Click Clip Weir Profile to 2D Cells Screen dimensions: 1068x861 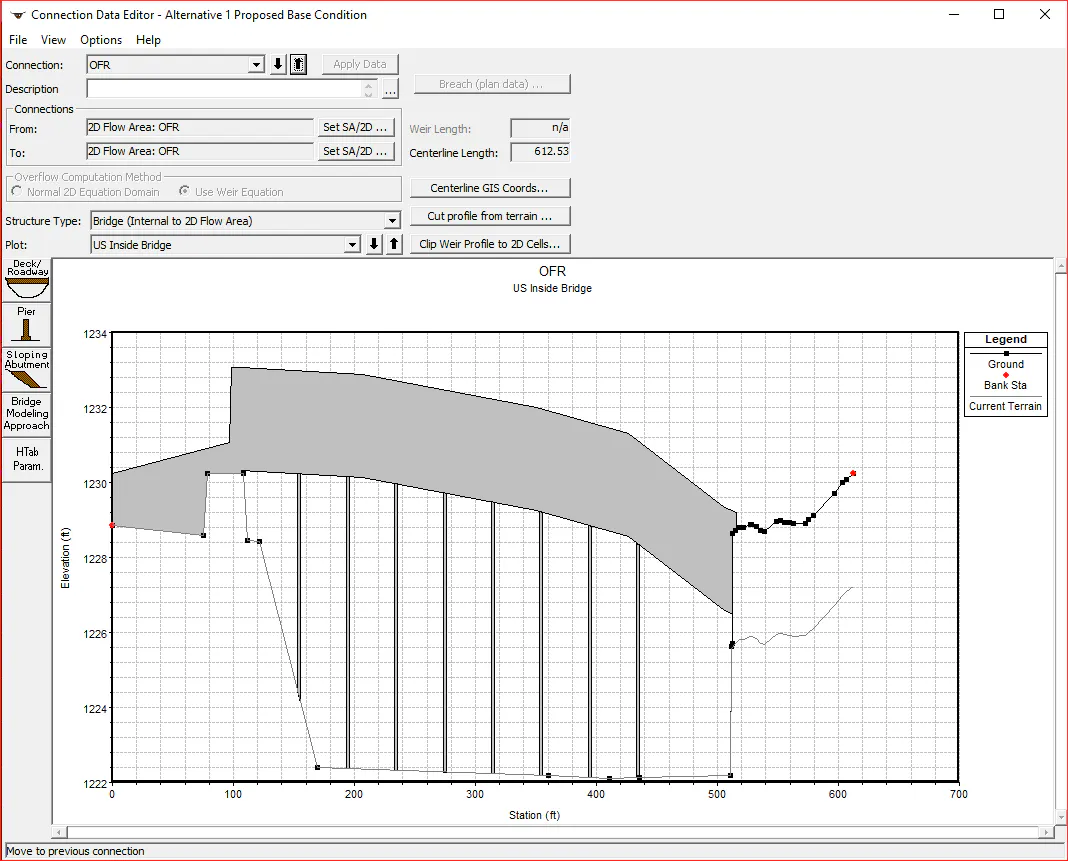[x=490, y=244]
